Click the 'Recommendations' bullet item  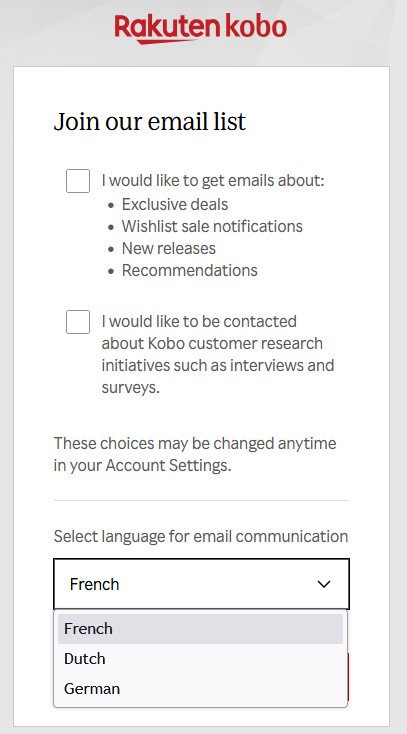point(190,271)
